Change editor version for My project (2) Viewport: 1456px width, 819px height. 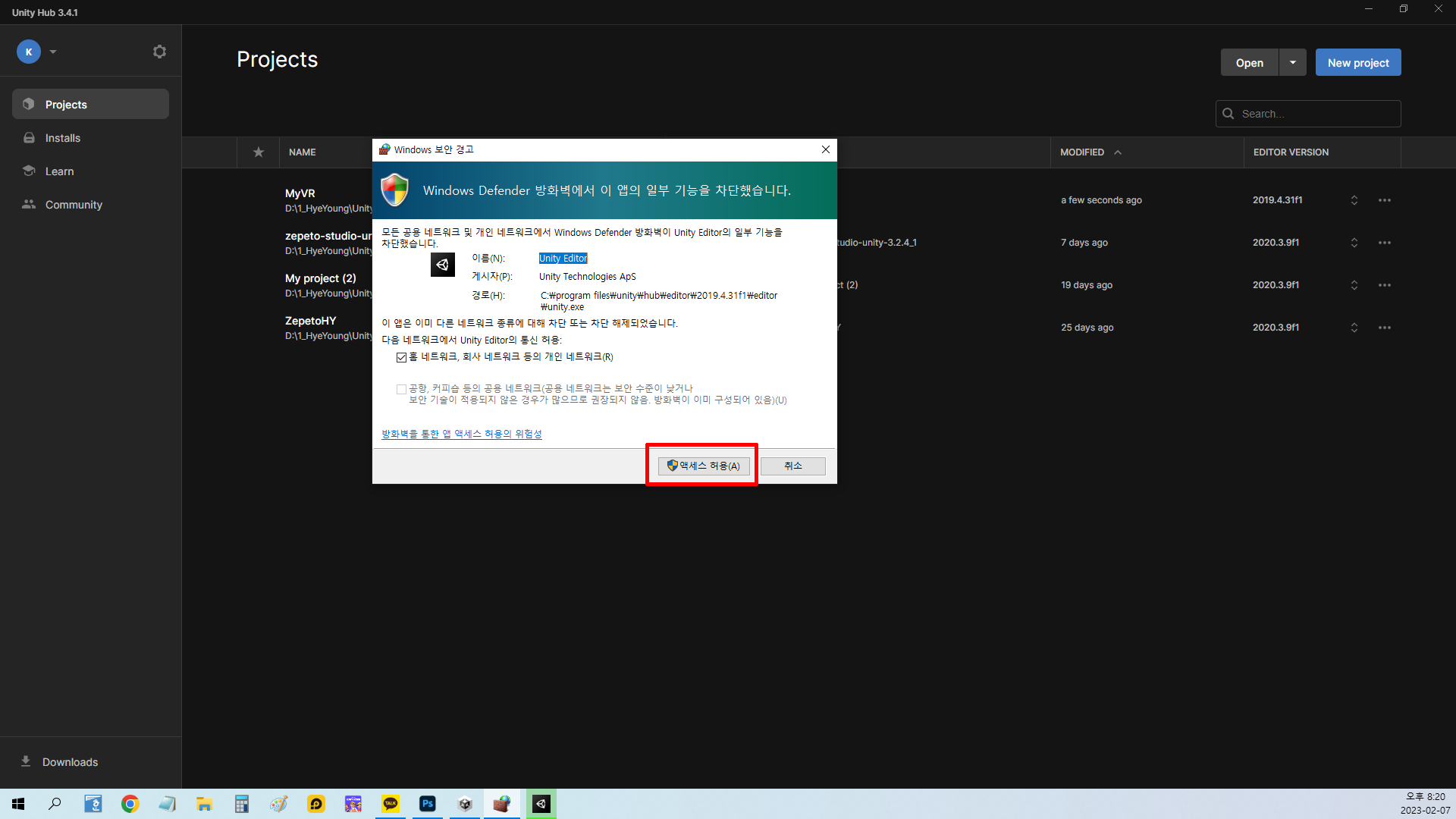pos(1354,285)
